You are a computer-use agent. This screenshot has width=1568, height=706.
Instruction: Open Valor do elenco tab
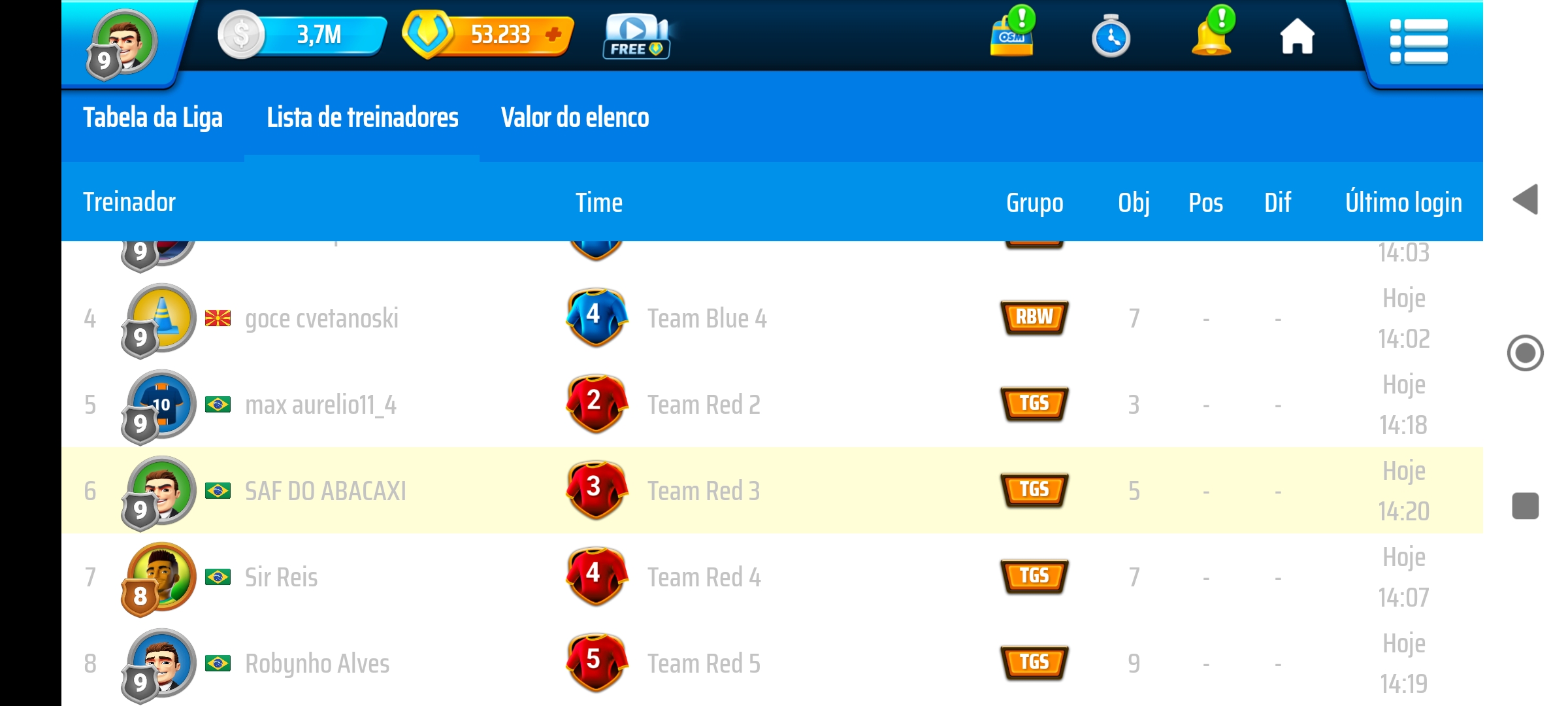(x=575, y=118)
